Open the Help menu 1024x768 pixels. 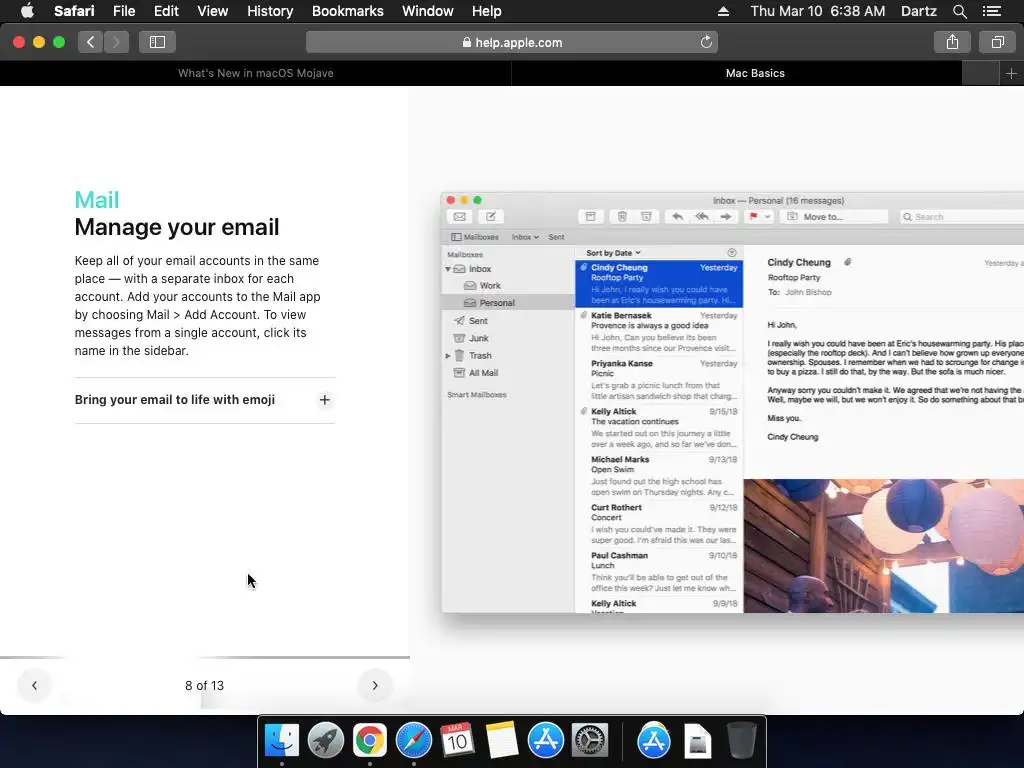pyautogui.click(x=487, y=11)
